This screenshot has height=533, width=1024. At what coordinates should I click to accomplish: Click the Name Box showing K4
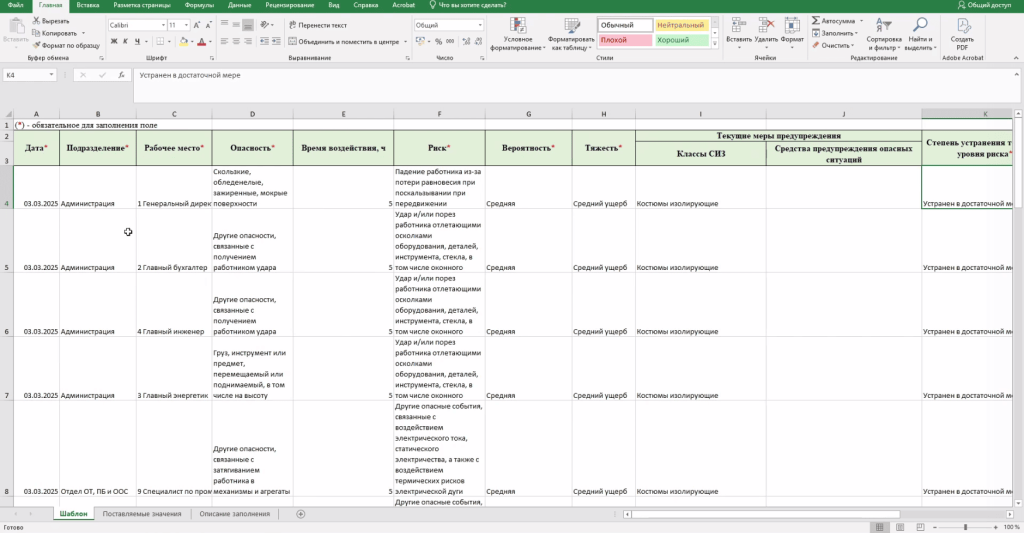[29, 75]
